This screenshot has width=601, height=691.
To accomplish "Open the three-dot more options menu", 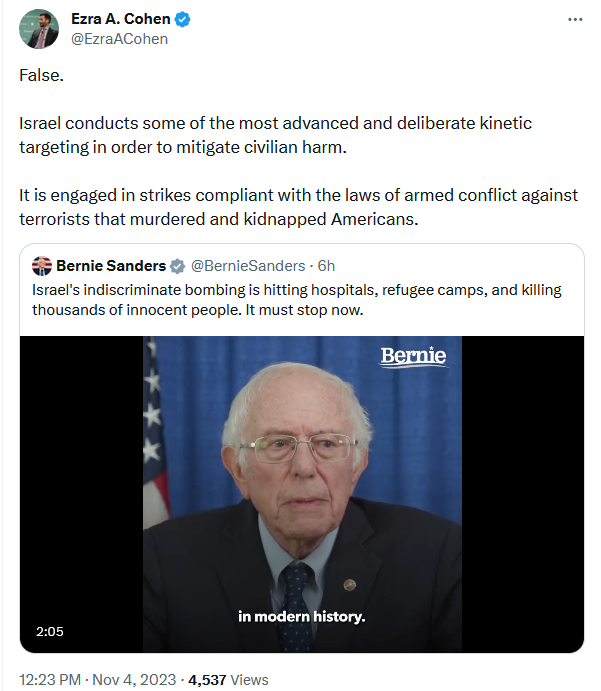I will coord(575,19).
